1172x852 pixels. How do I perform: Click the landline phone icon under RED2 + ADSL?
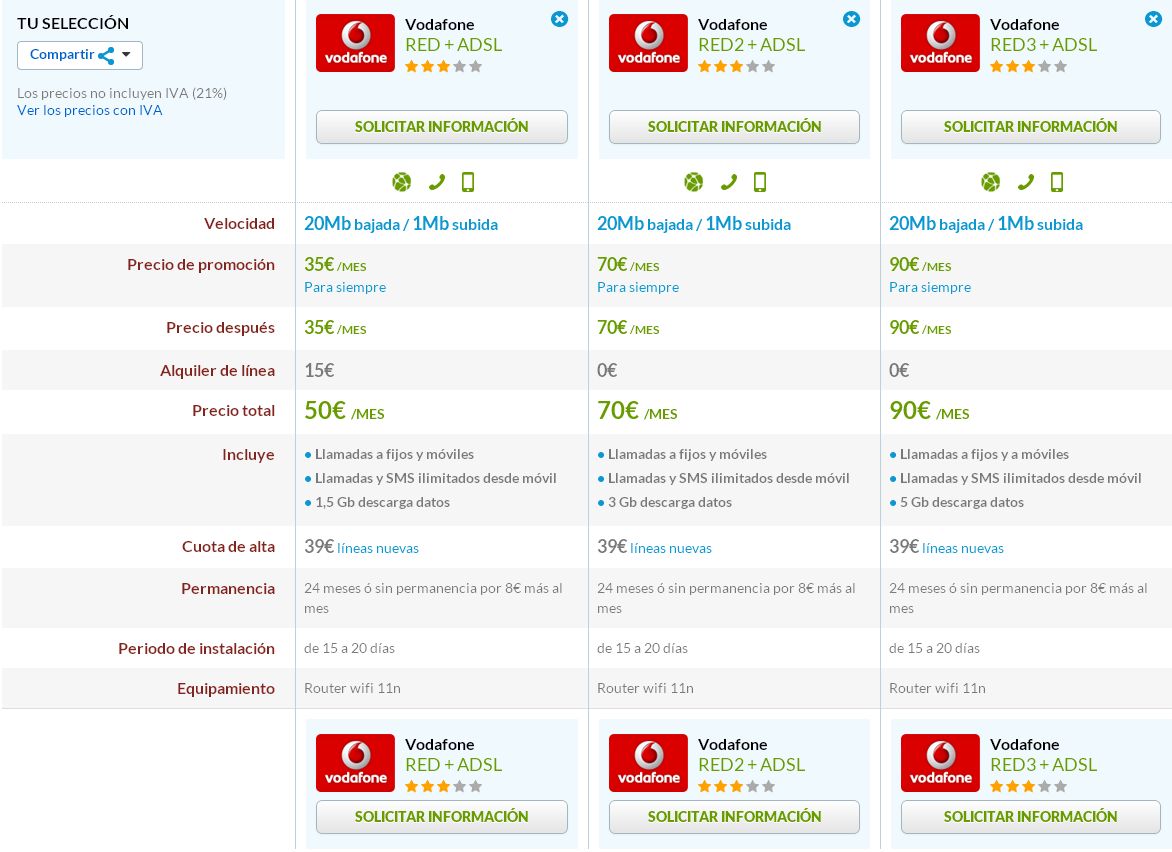(729, 182)
